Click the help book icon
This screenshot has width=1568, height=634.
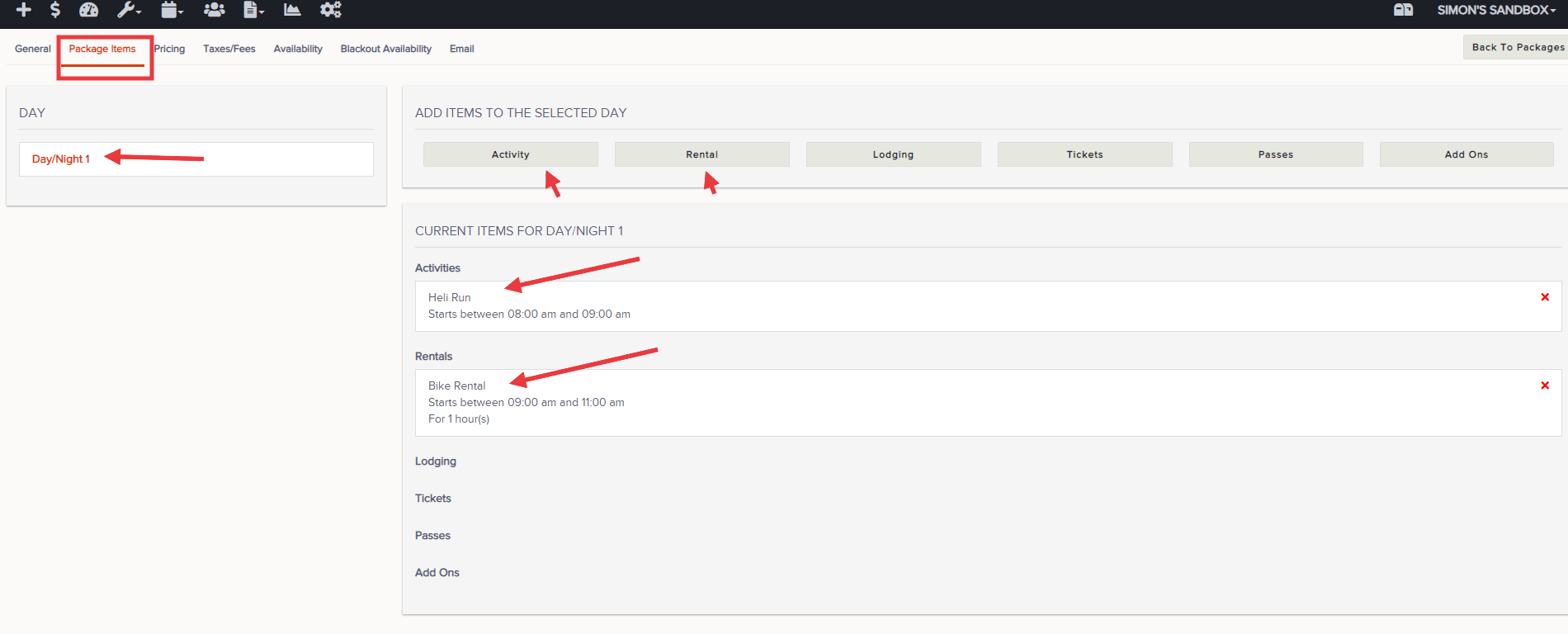point(1403,10)
